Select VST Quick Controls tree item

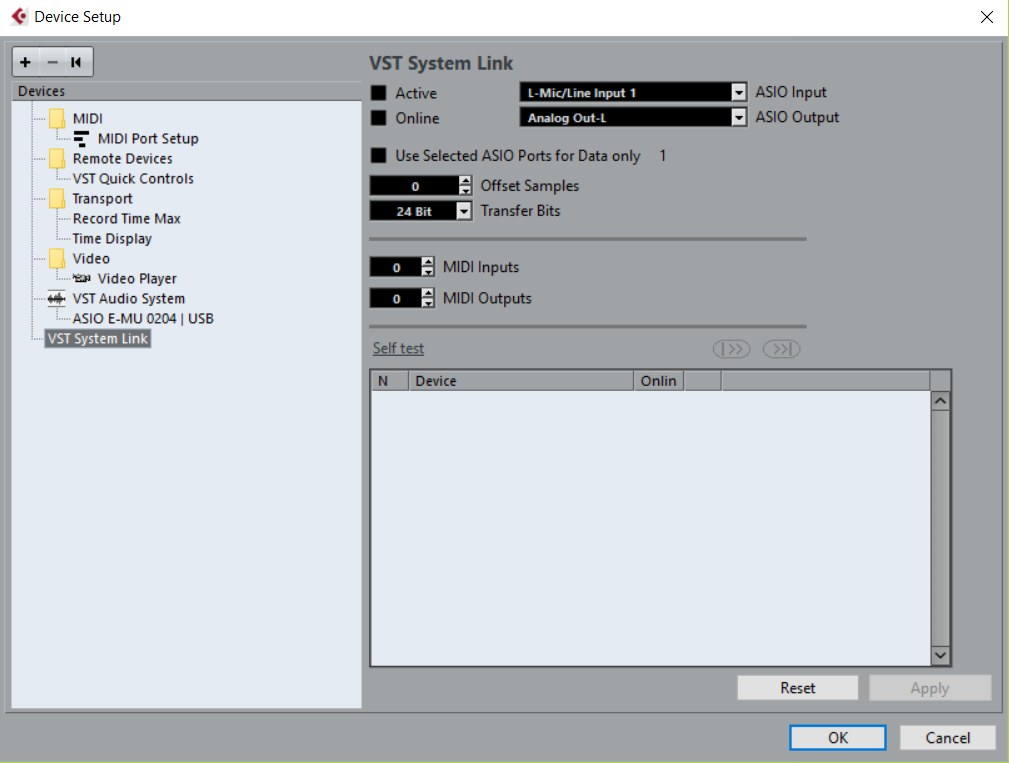click(133, 178)
